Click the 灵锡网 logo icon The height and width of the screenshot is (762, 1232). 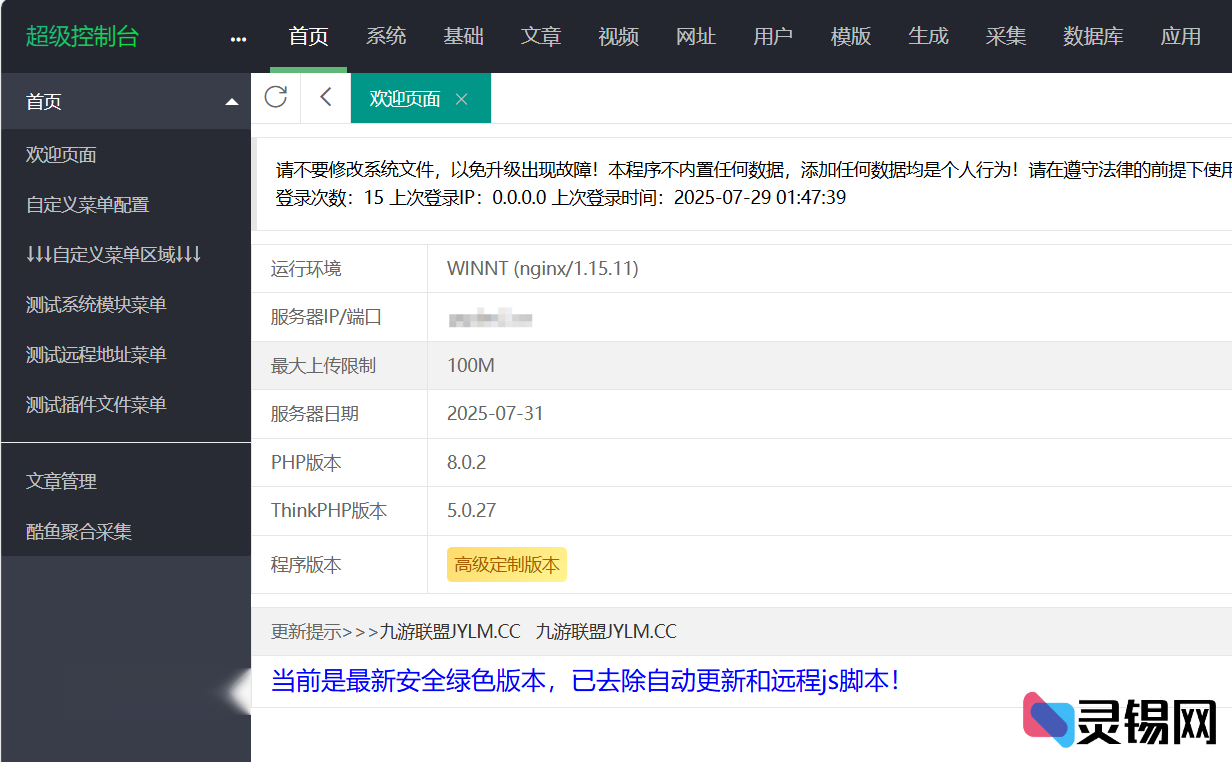1047,717
